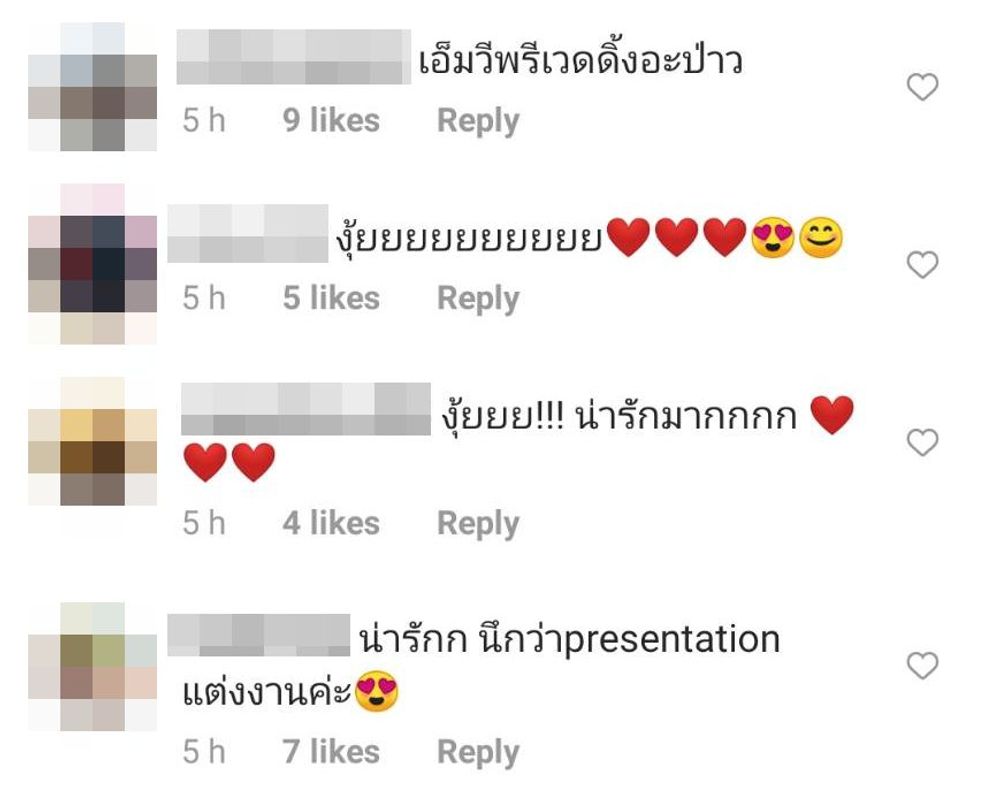Viewport: 1000px width, 803px height.
Task: Heart the comment with 4 likes
Action: tap(922, 443)
